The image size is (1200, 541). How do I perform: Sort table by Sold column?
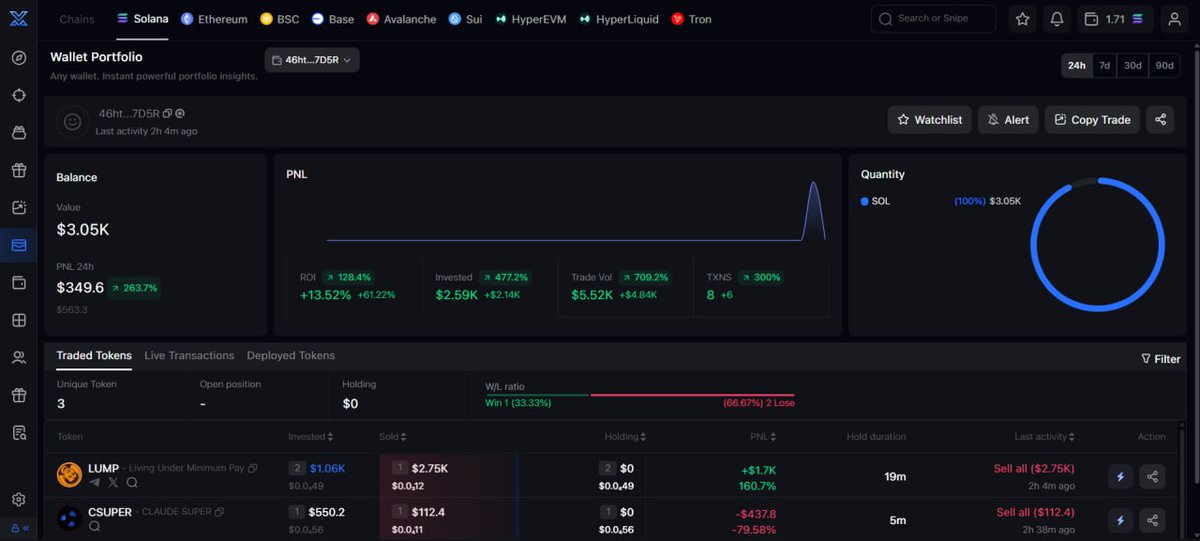pos(393,436)
